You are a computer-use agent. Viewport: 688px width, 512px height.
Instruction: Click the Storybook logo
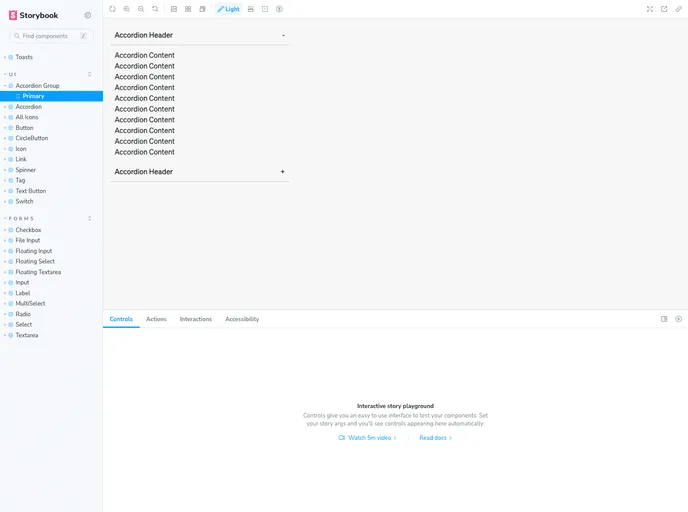click(33, 15)
